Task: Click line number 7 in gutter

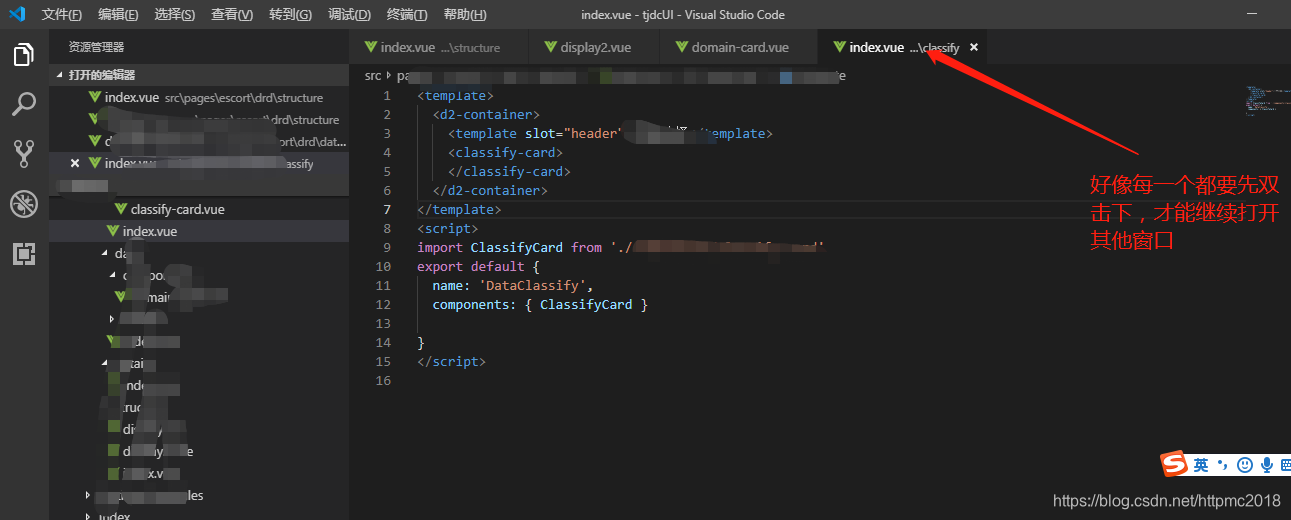Action: coord(388,210)
